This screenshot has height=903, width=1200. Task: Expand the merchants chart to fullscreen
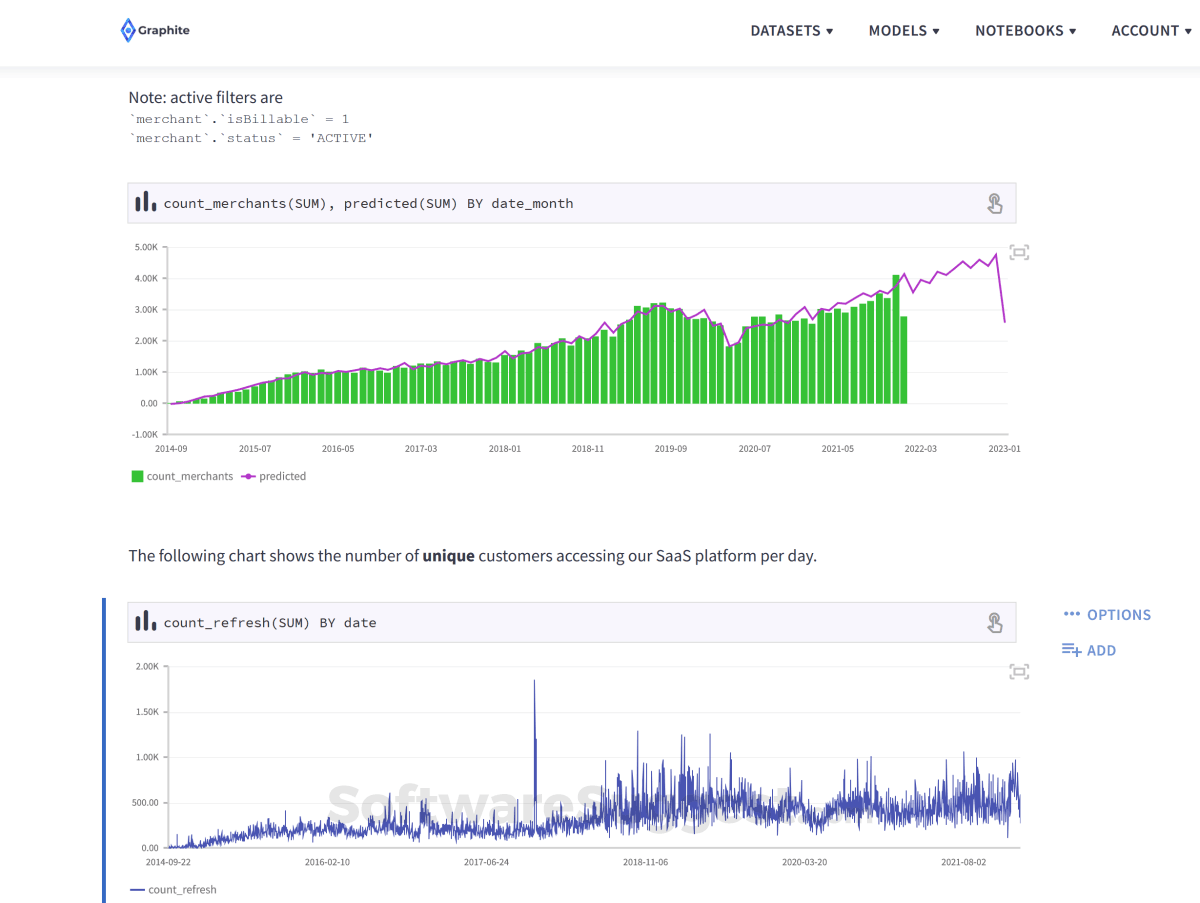[x=1018, y=253]
